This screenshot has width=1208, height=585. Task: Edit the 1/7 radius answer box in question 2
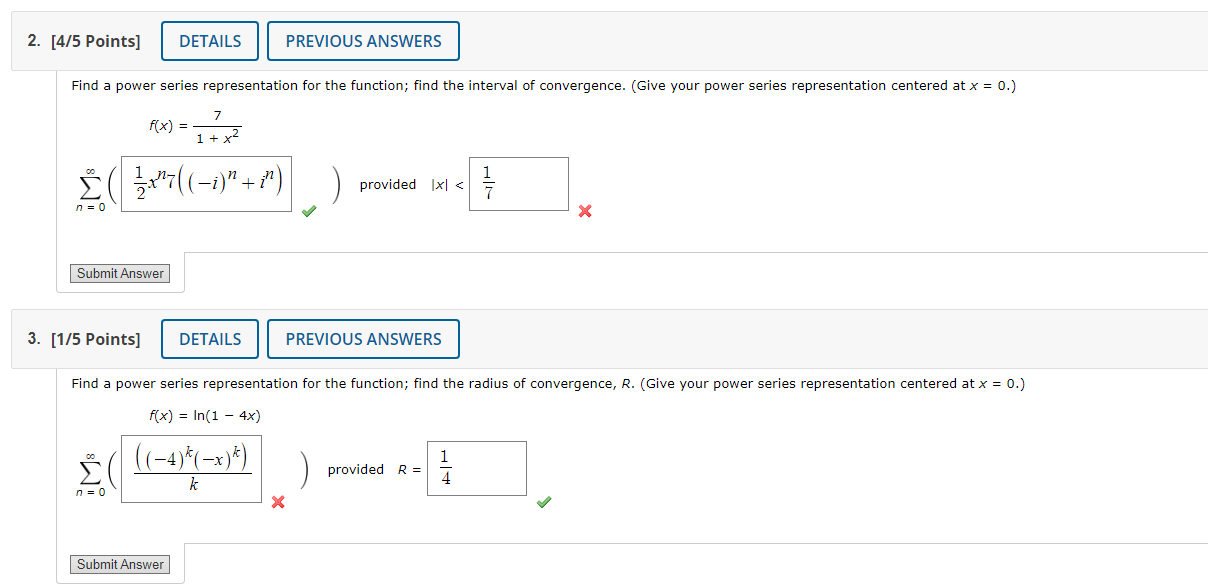(x=518, y=183)
